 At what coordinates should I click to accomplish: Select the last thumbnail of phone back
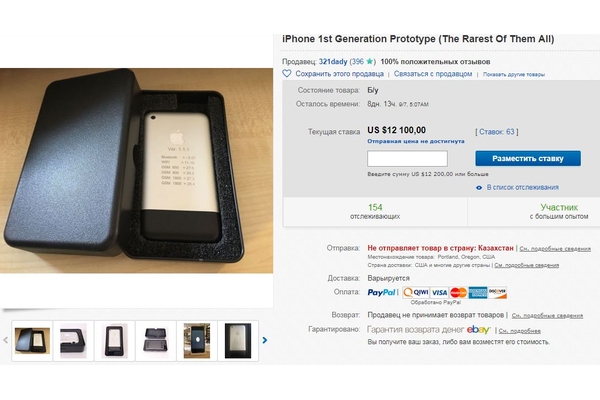point(238,341)
